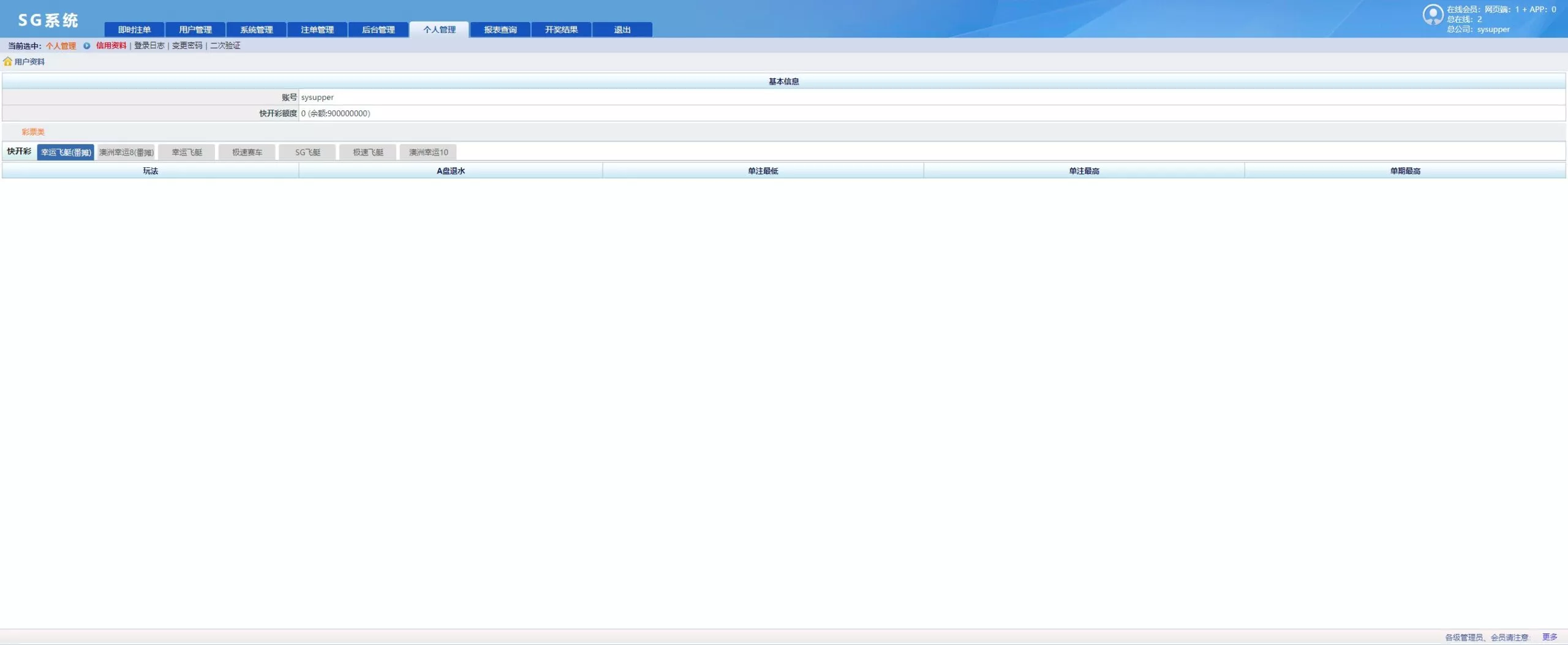This screenshot has width=1568, height=645.
Task: Open the 报表查询 tab
Action: (500, 29)
